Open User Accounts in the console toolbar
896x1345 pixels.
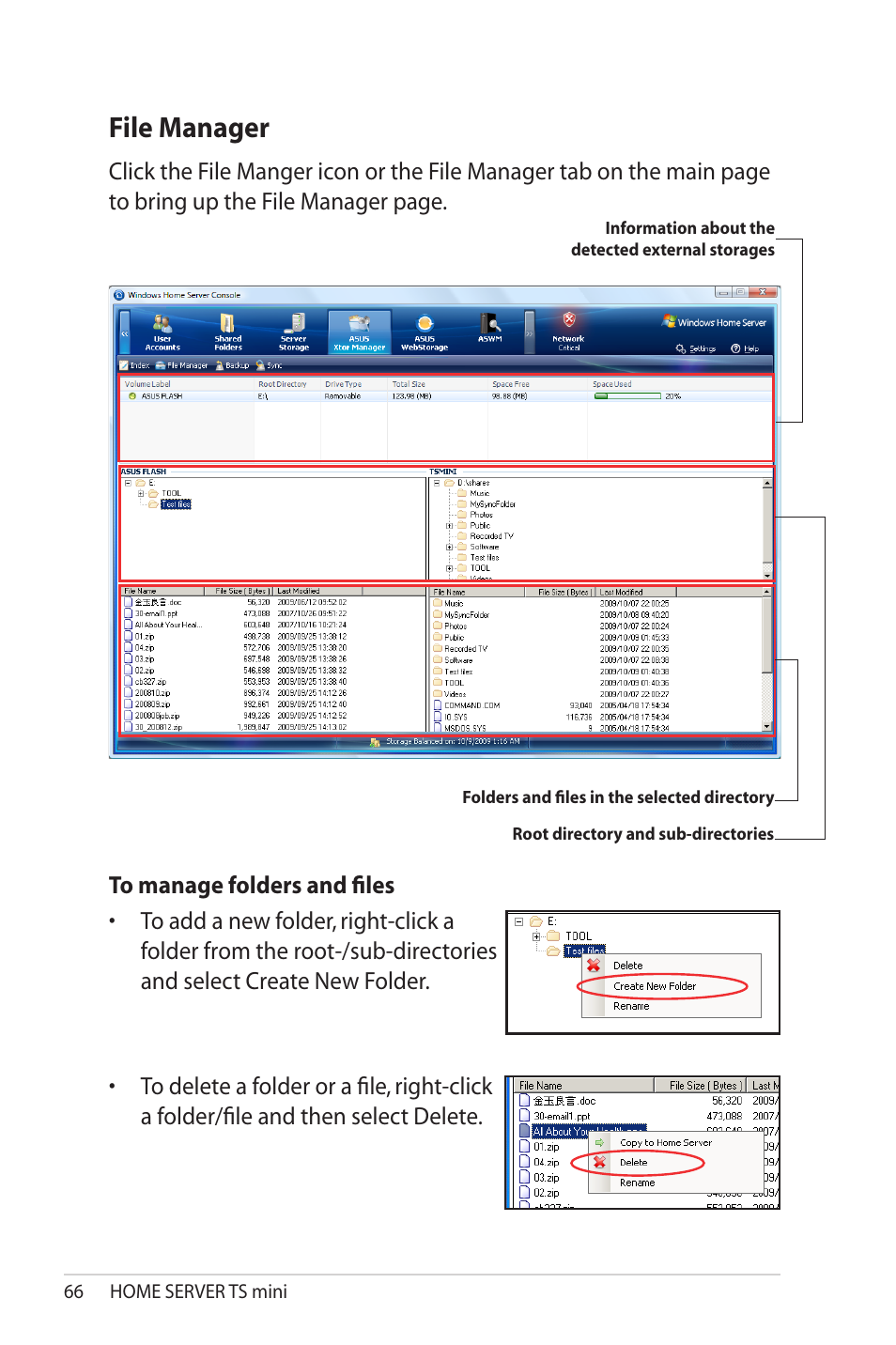[162, 332]
